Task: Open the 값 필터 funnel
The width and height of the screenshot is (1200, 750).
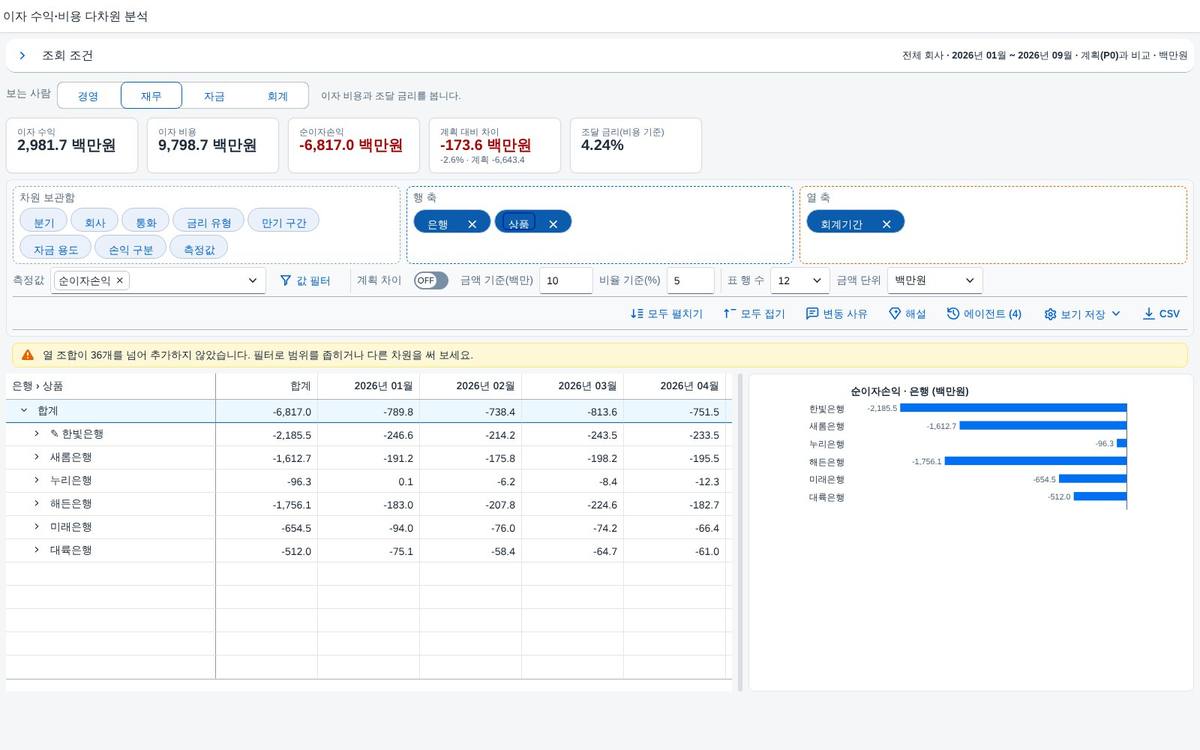Action: tap(305, 281)
